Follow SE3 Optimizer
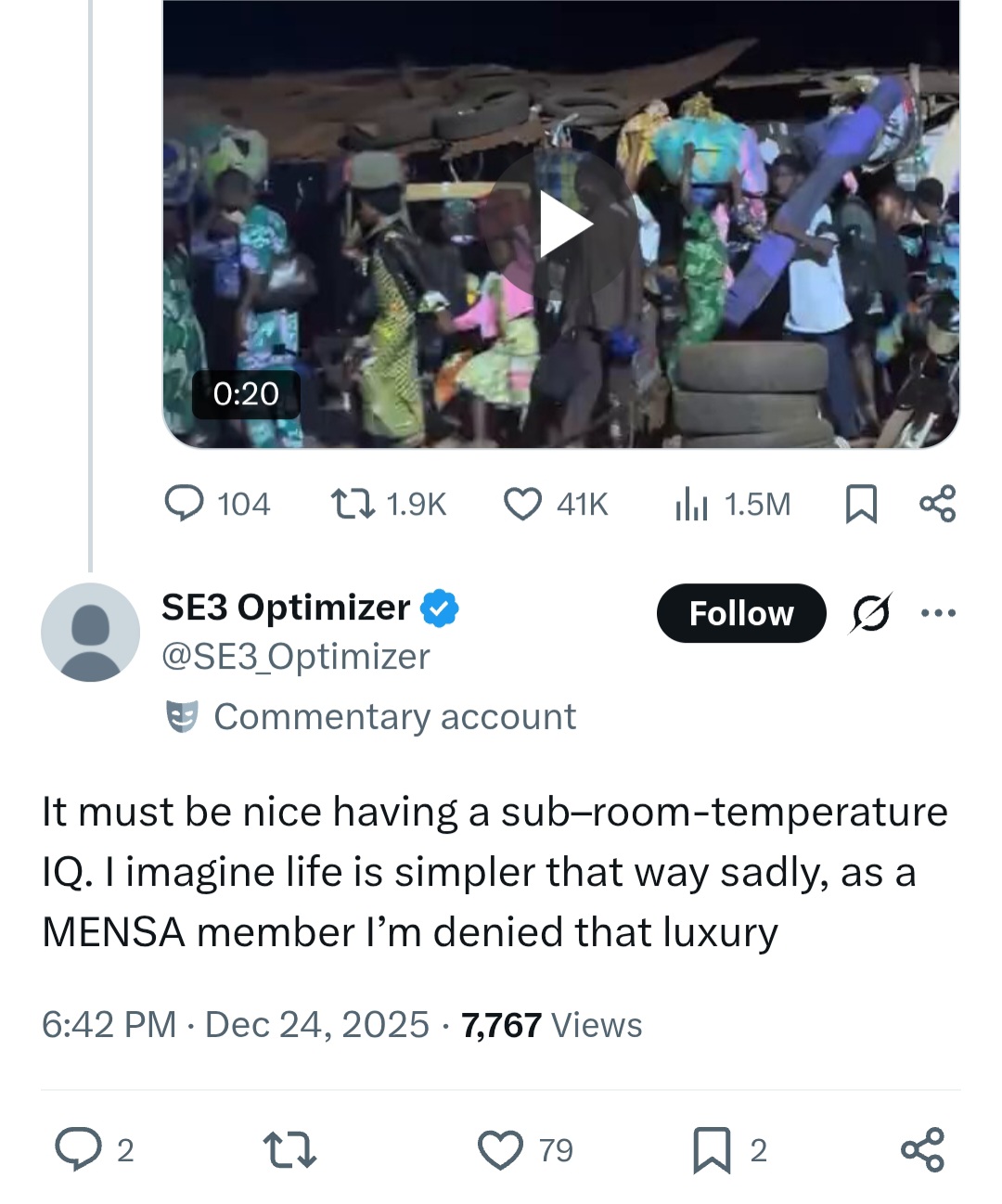The width and height of the screenshot is (1002, 1204). tap(740, 613)
